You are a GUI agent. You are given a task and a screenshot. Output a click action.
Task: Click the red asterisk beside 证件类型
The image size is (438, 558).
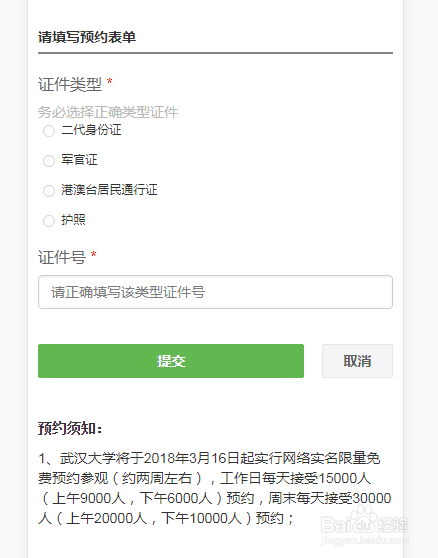click(110, 82)
